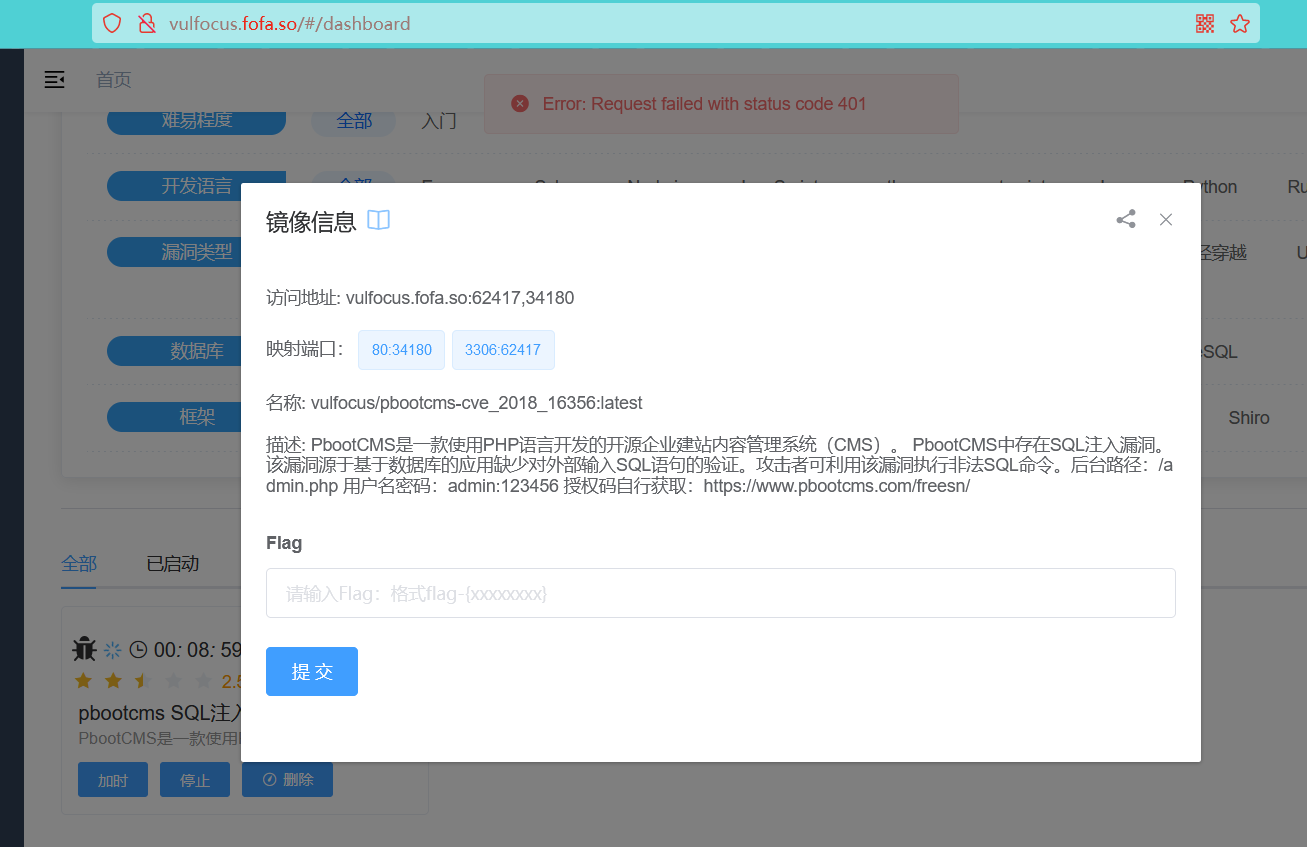Select the 入门 difficulty option
Screen dimensions: 1307x847
[438, 120]
